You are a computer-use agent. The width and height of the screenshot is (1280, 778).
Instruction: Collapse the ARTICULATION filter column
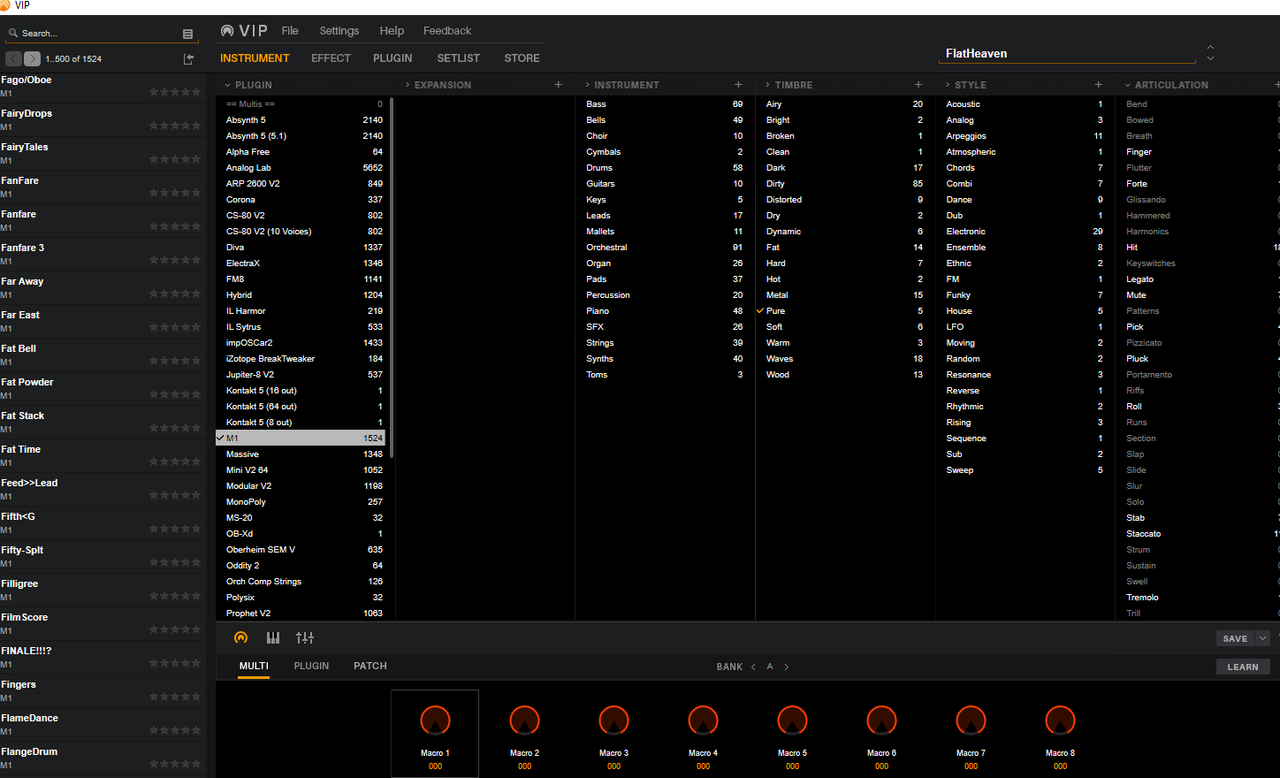(x=1128, y=85)
